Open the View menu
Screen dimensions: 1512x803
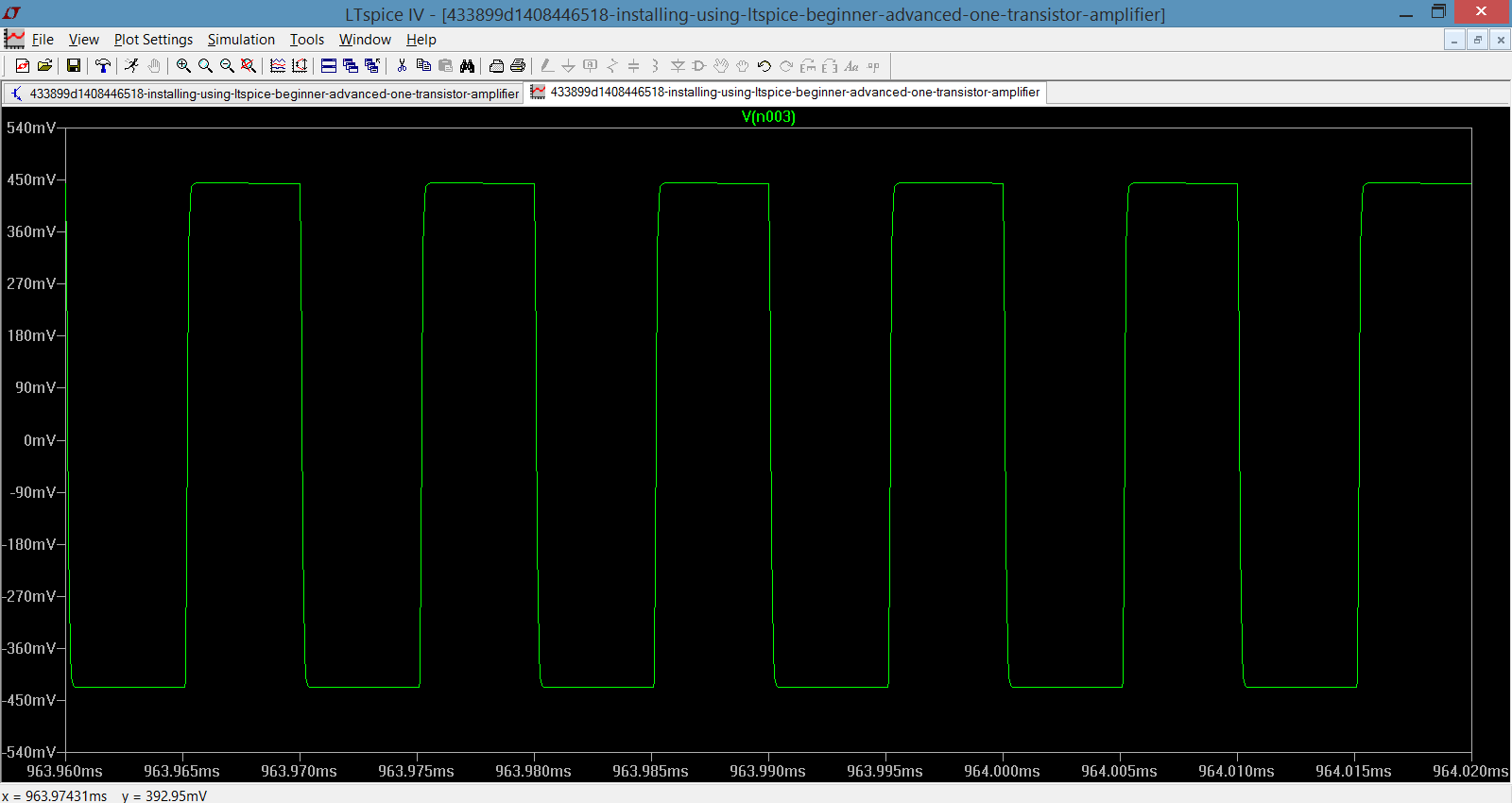point(83,40)
